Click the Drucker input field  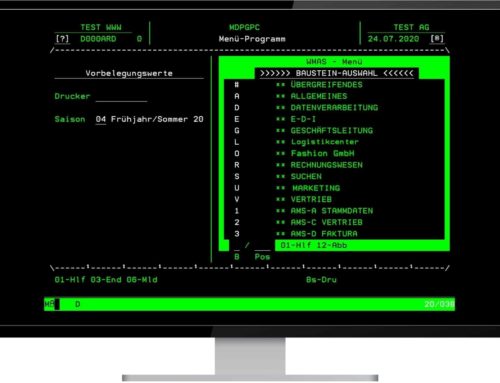121,97
